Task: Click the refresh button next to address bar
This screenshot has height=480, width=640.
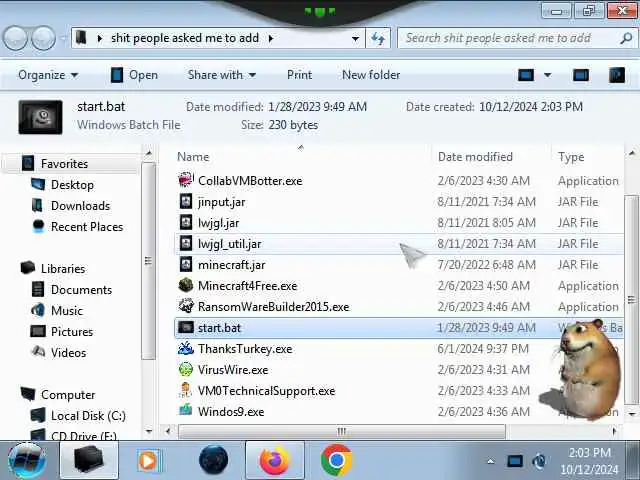Action: (x=378, y=38)
